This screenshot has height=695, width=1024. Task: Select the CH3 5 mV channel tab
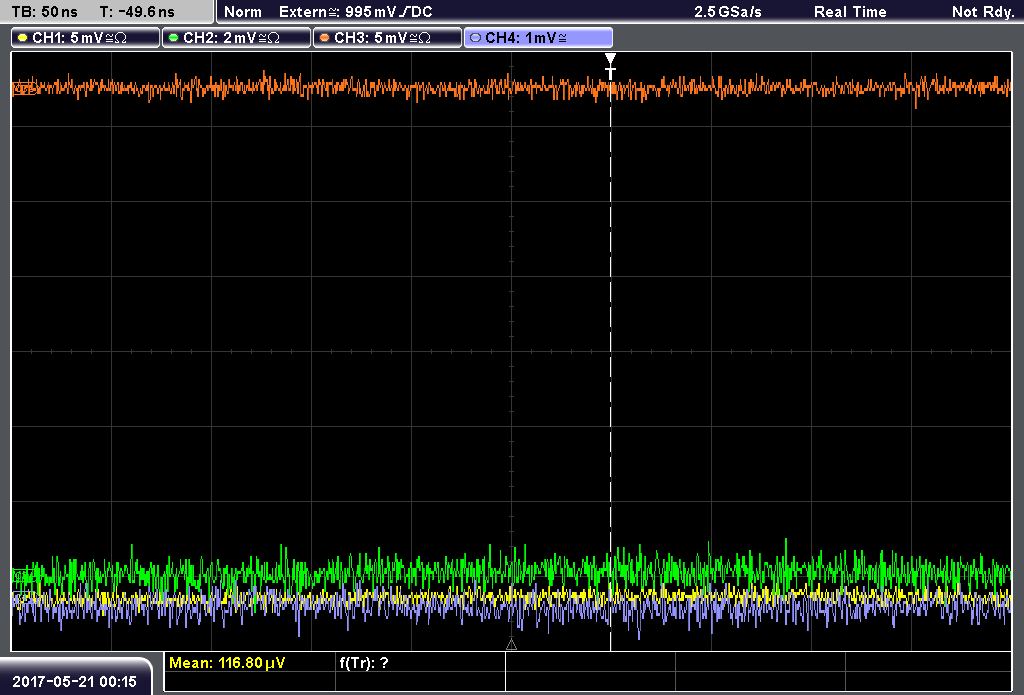click(x=387, y=38)
